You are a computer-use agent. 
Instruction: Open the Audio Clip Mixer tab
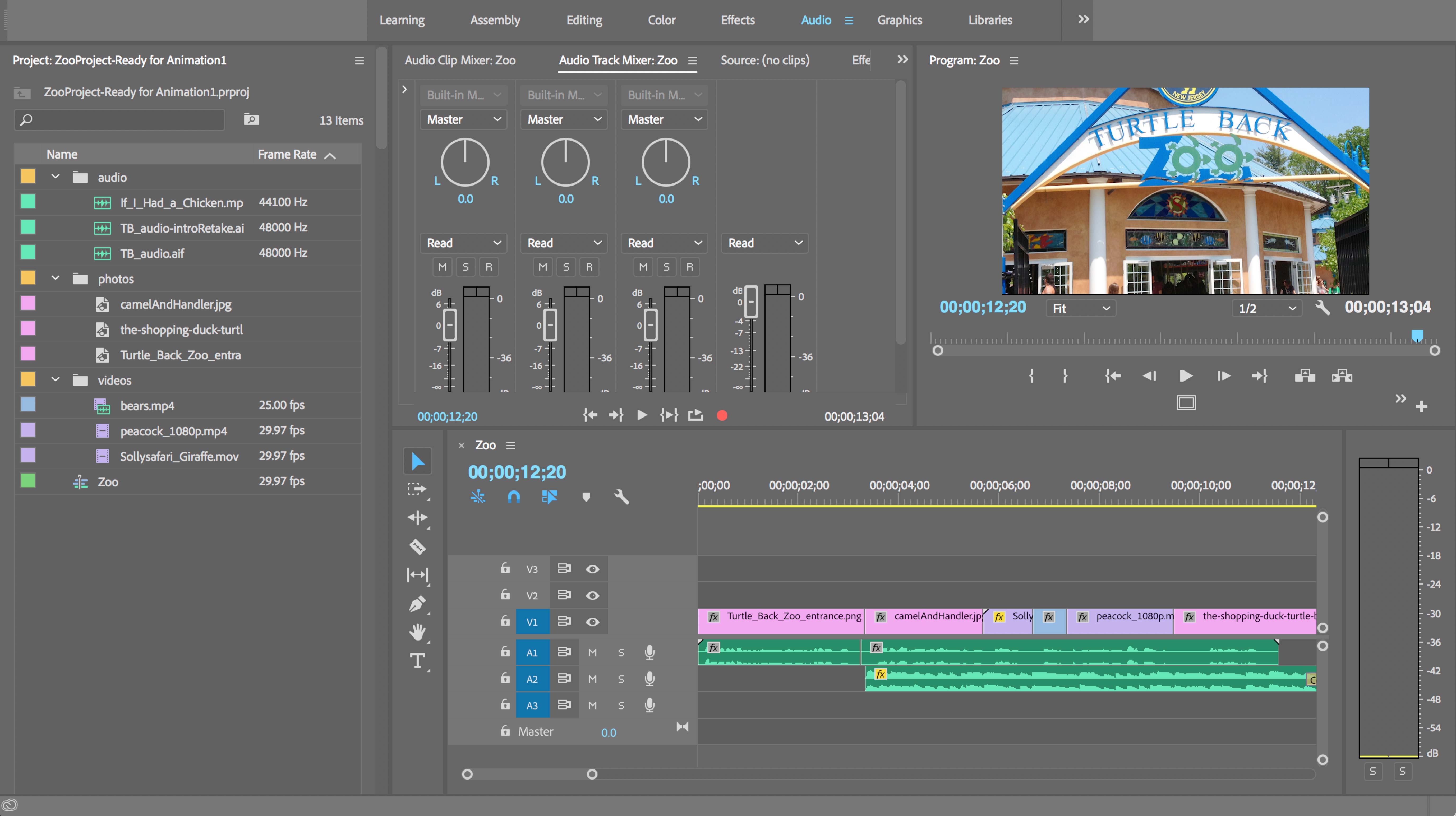pos(459,60)
